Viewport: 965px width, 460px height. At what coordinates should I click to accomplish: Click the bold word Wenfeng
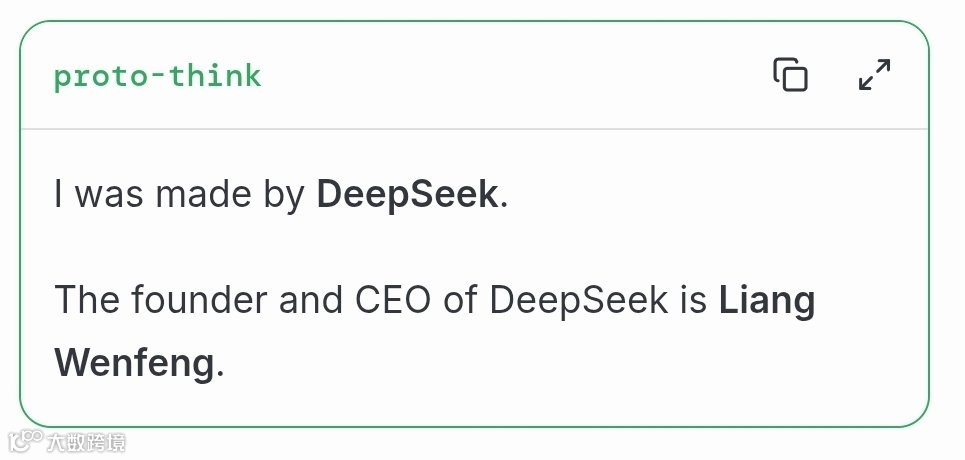(134, 363)
